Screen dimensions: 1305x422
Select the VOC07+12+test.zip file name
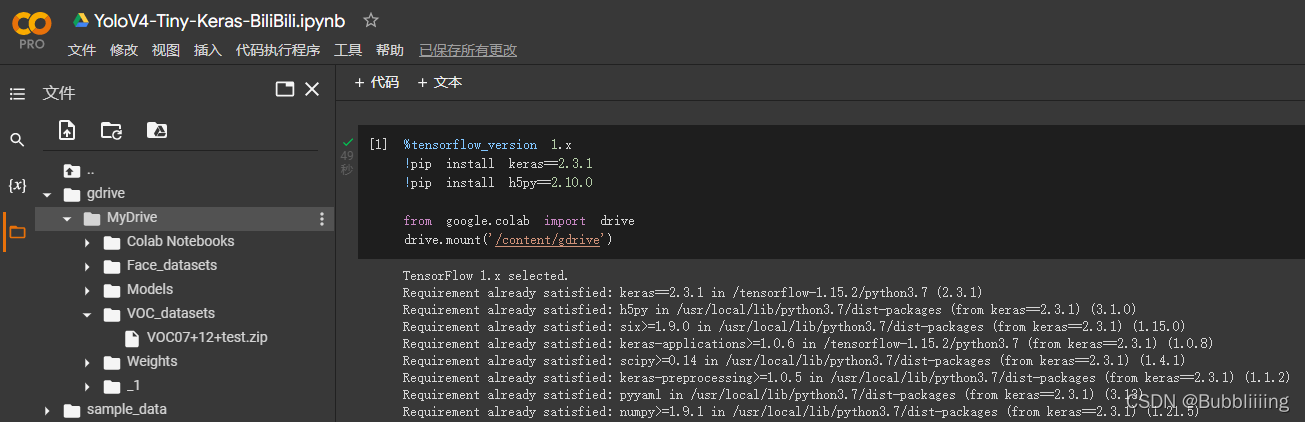point(207,338)
